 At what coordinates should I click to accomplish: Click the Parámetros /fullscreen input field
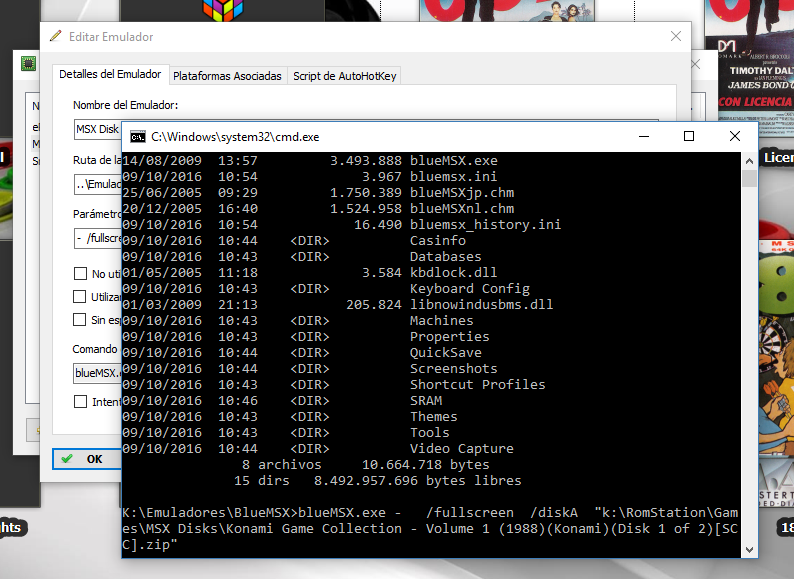pos(98,238)
